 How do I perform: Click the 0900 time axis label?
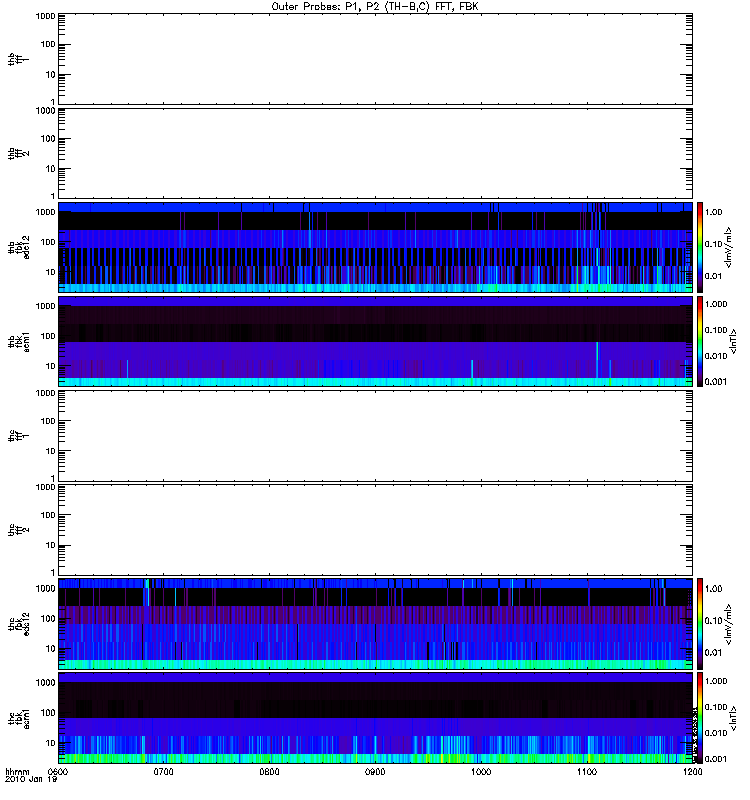pyautogui.click(x=375, y=772)
